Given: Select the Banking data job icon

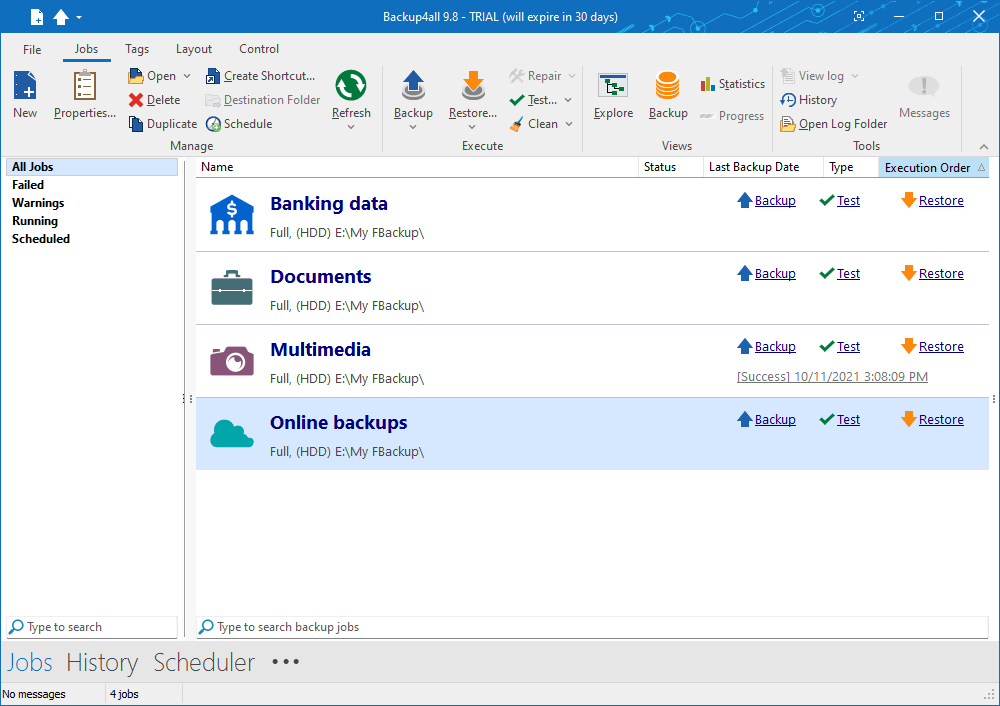Looking at the screenshot, I should [232, 215].
